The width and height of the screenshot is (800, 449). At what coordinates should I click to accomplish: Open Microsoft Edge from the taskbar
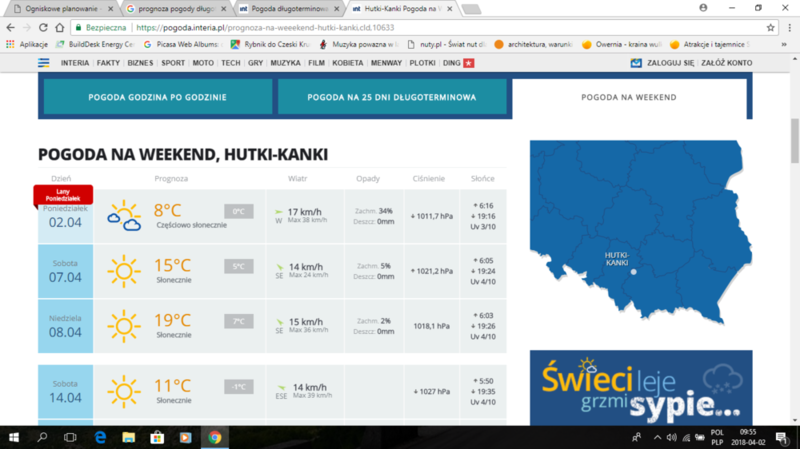click(x=100, y=437)
